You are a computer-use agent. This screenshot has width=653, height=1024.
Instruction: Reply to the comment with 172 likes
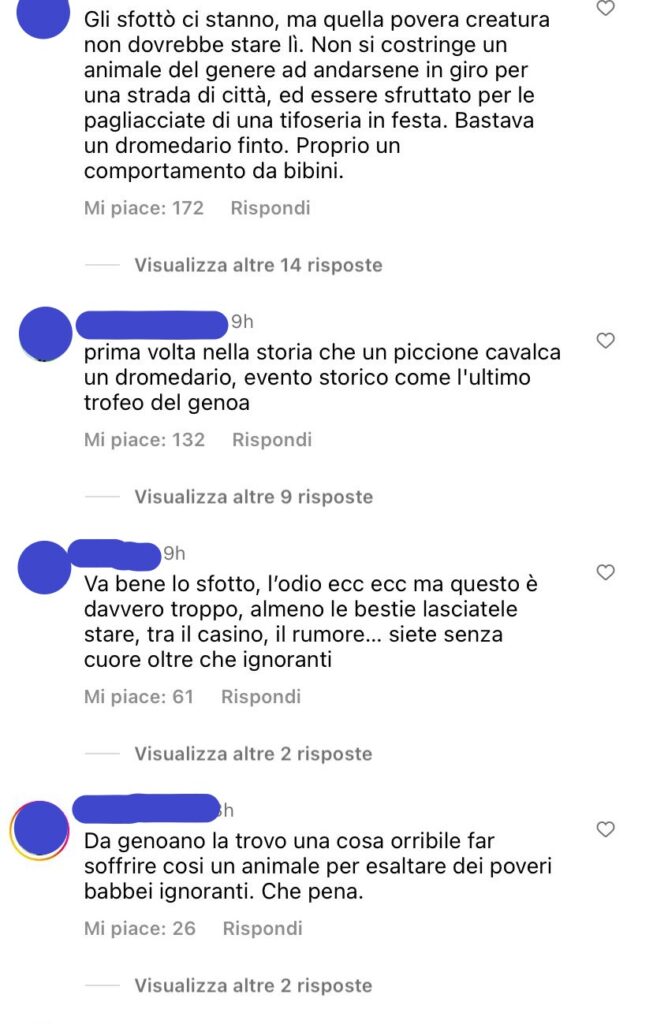[x=270, y=208]
